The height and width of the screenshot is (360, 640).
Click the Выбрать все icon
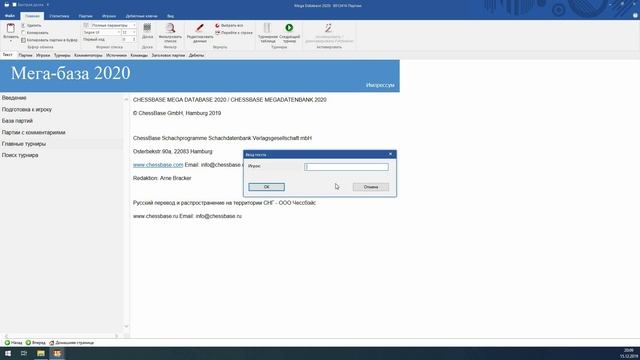pos(217,25)
